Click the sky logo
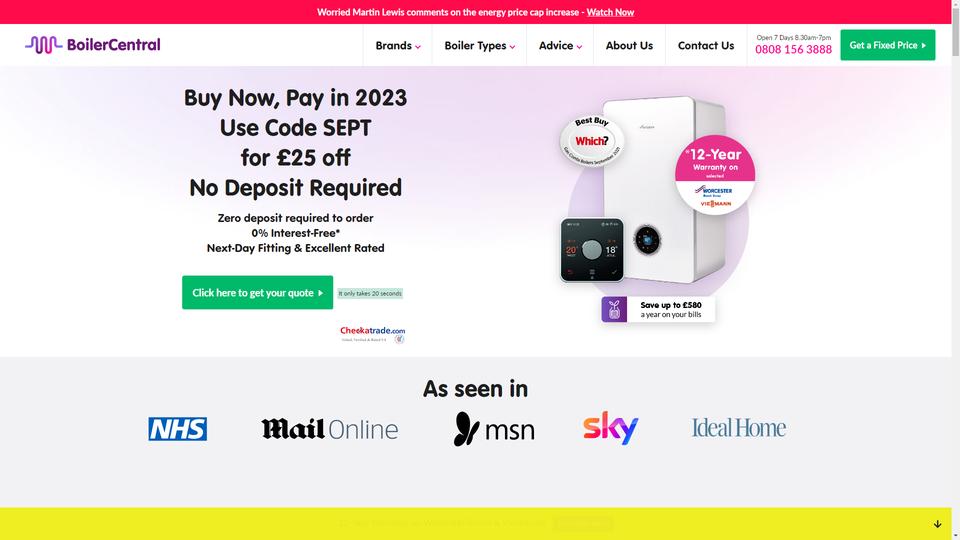The width and height of the screenshot is (960, 540). [610, 427]
